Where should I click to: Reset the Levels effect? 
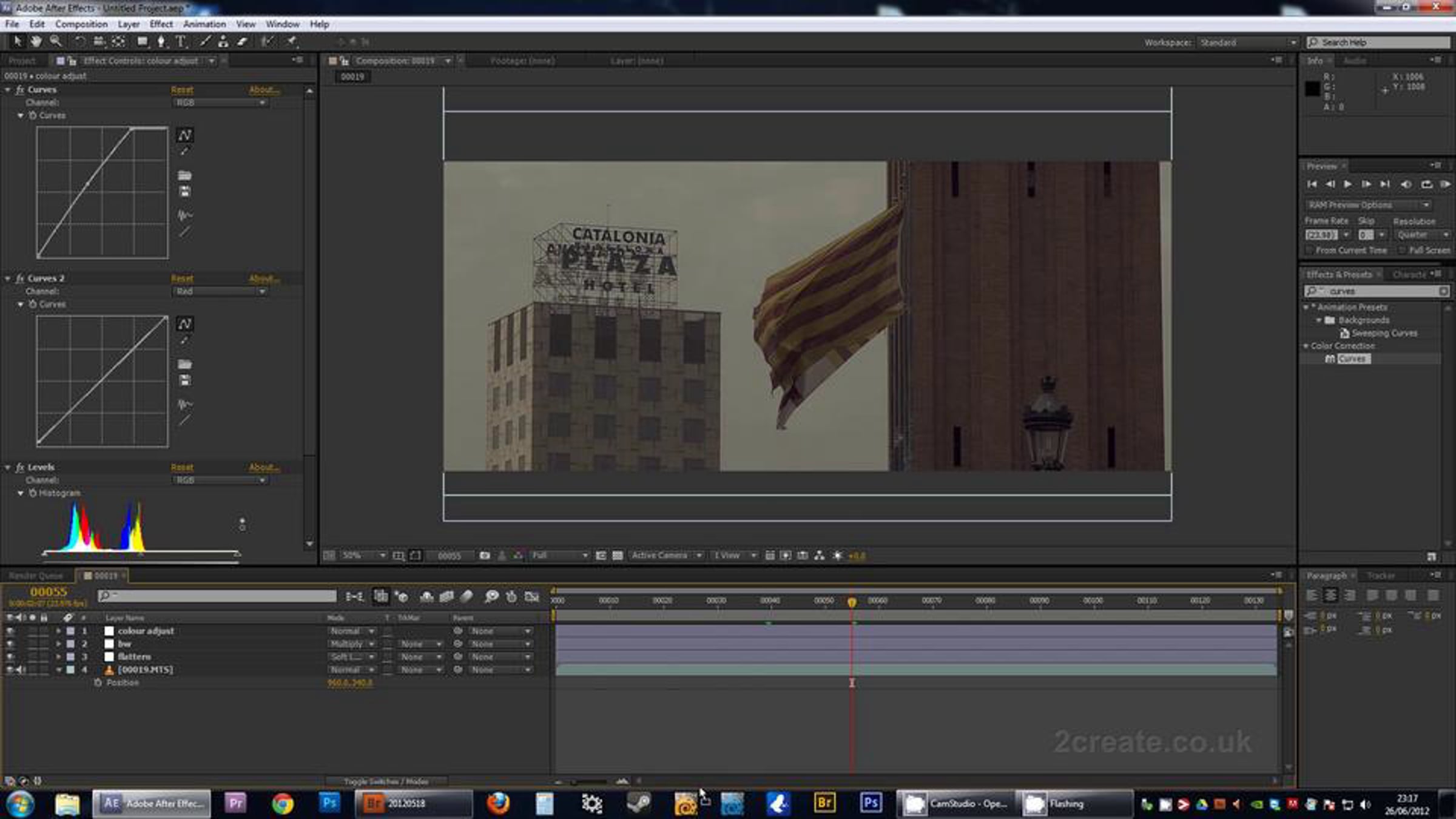(182, 467)
